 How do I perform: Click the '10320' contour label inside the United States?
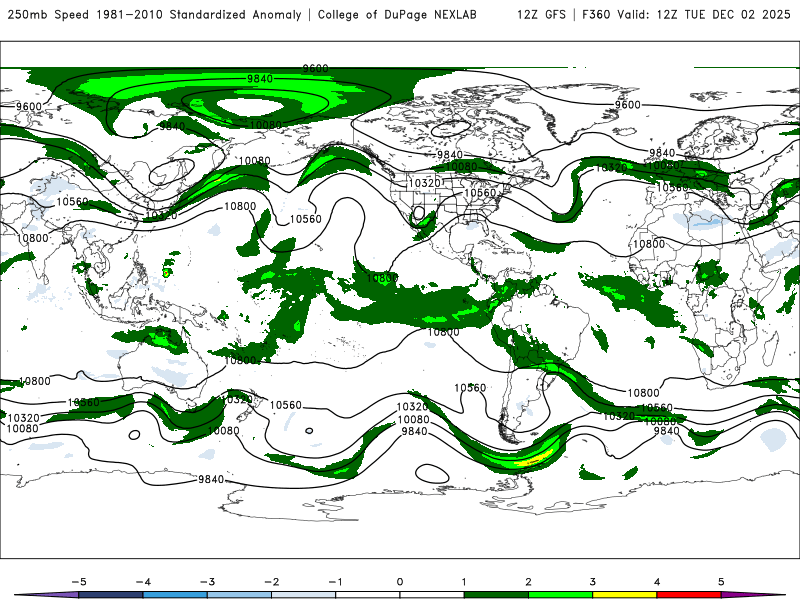click(424, 183)
